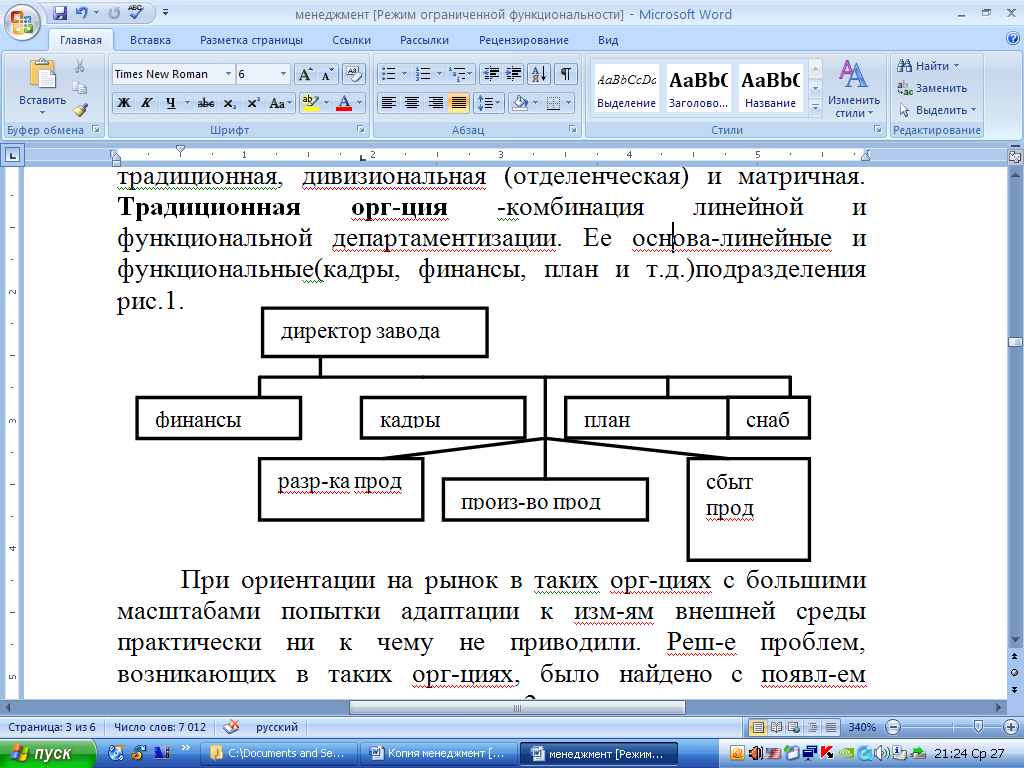Zoom in with the plus button
Image resolution: width=1024 pixels, height=768 pixels.
tap(1010, 727)
